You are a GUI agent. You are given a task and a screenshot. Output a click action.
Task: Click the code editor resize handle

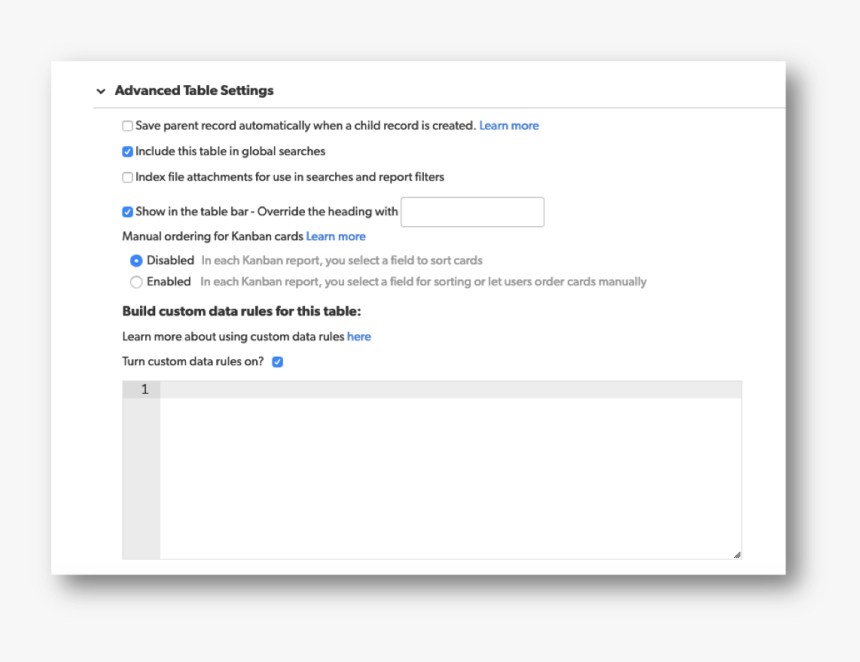pyautogui.click(x=737, y=554)
